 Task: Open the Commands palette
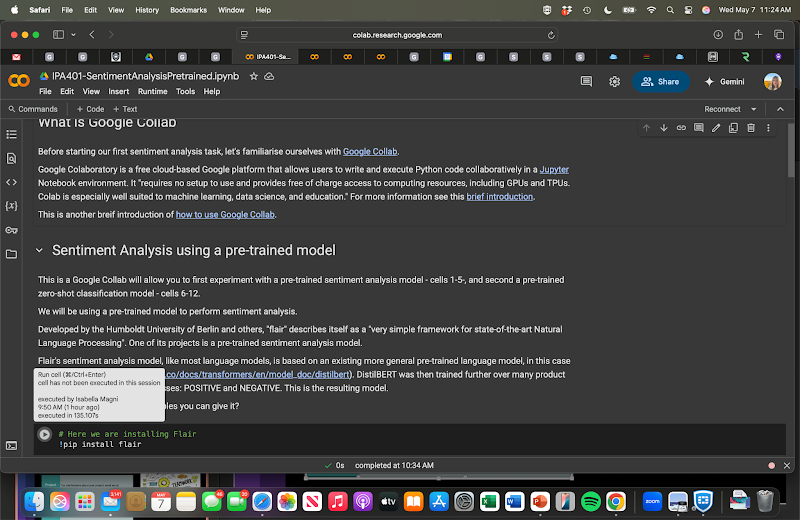[33, 109]
